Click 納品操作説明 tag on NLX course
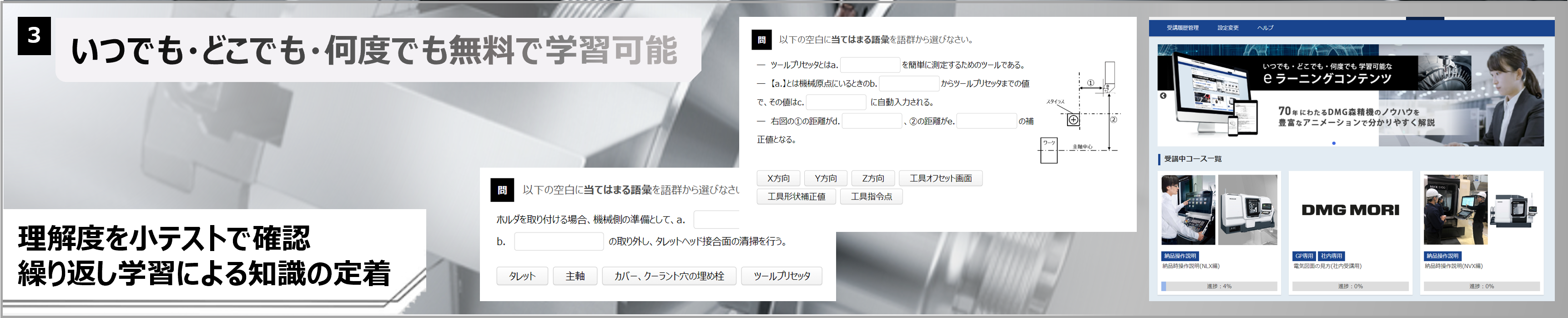This screenshot has height=318, width=1568. [1180, 256]
